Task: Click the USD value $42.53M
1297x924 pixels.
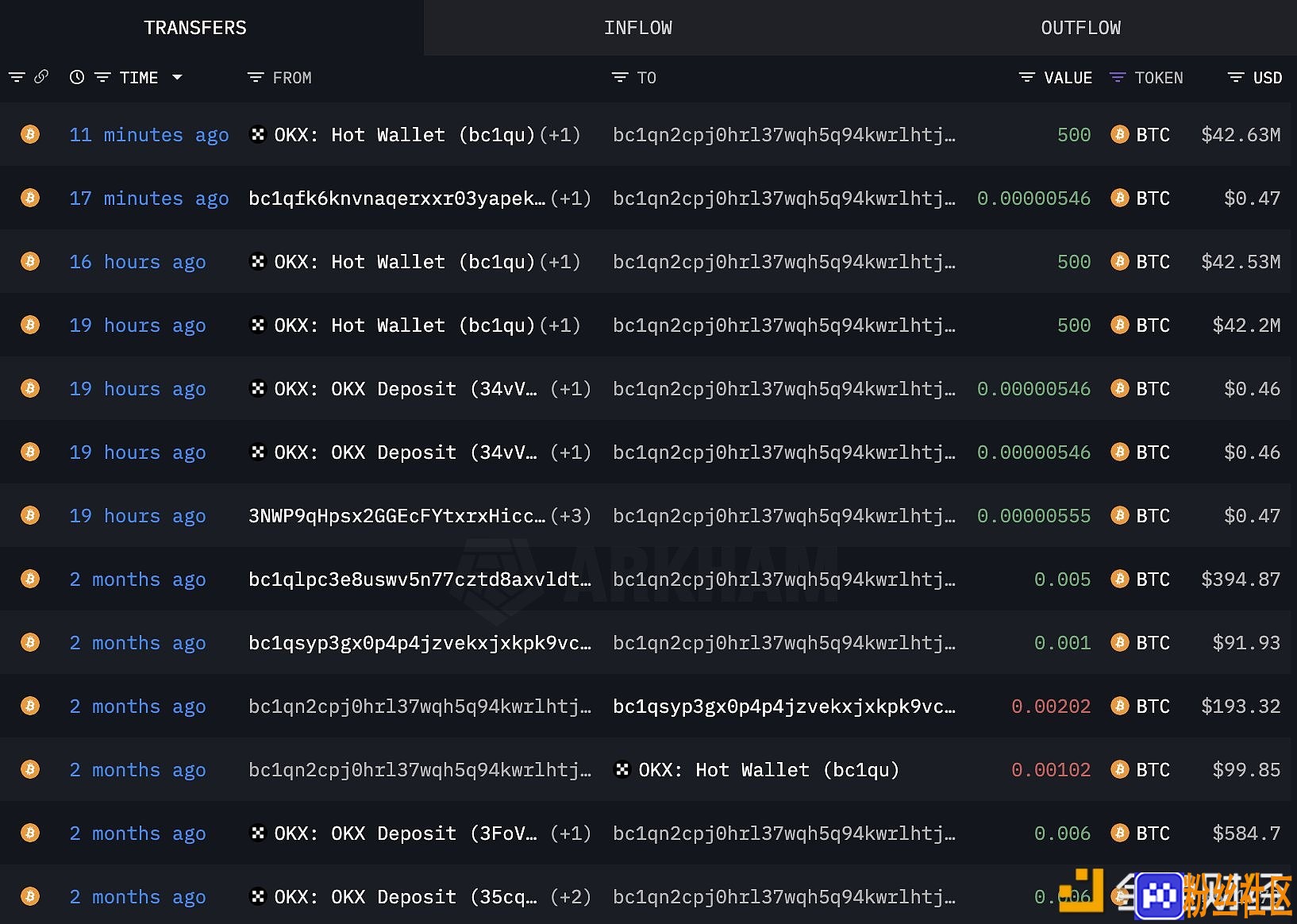Action: pos(1241,262)
